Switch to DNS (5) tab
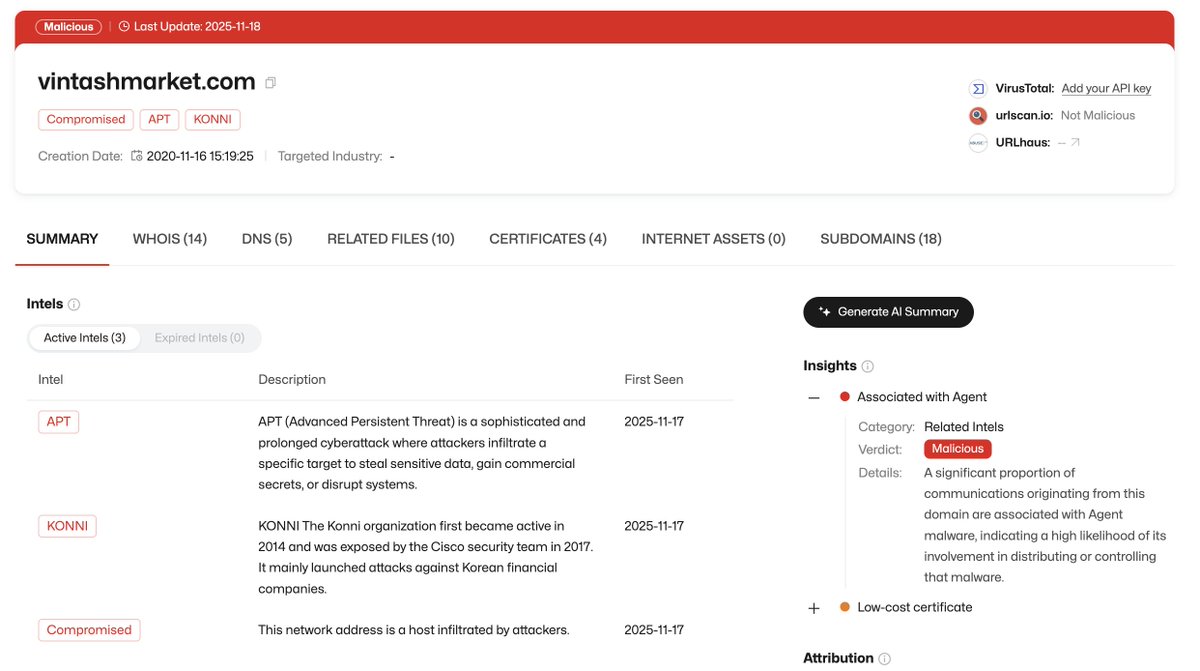Image resolution: width=1200 pixels, height=671 pixels. pos(267,239)
